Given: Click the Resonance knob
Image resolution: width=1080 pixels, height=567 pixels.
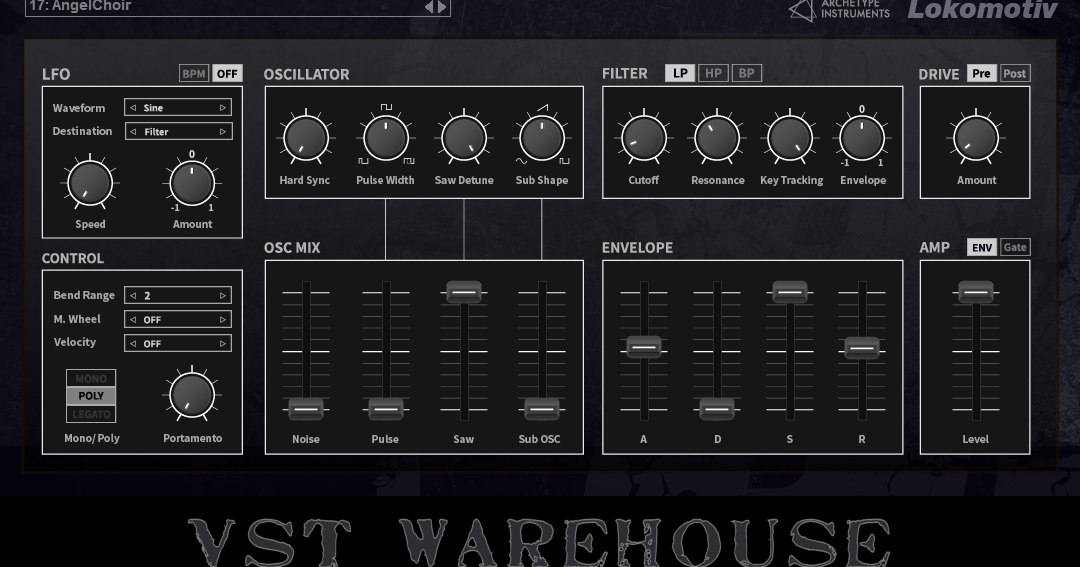Looking at the screenshot, I should pyautogui.click(x=717, y=138).
